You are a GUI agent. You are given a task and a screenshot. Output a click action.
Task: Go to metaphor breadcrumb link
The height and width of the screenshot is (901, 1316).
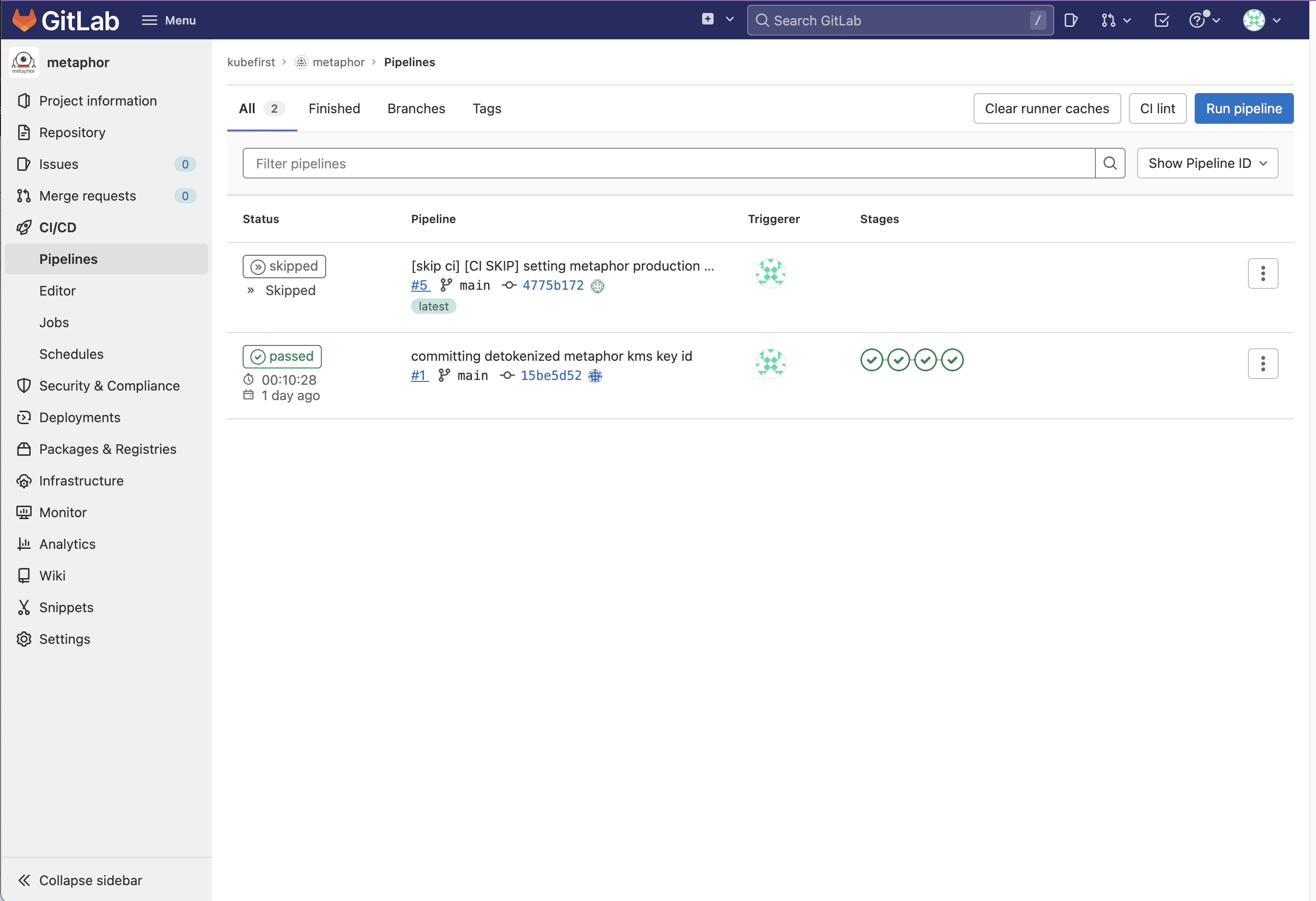[x=338, y=62]
